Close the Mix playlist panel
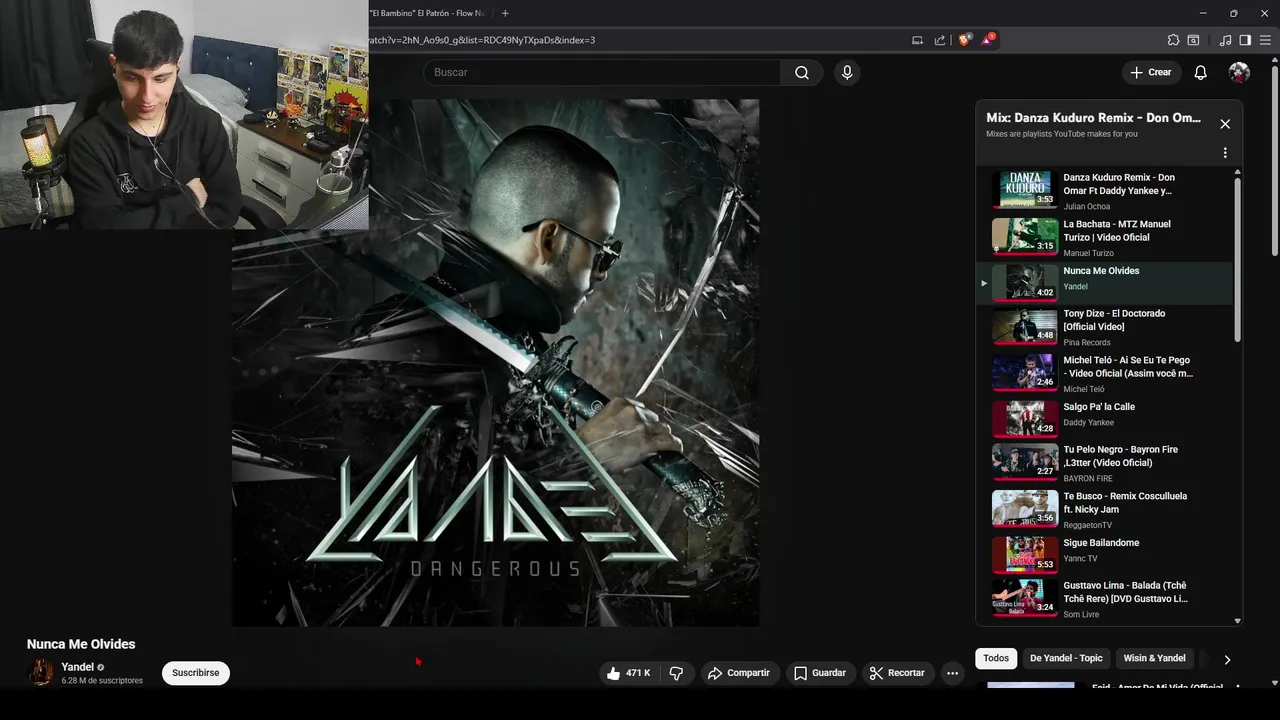Image resolution: width=1280 pixels, height=720 pixels. pos(1225,124)
